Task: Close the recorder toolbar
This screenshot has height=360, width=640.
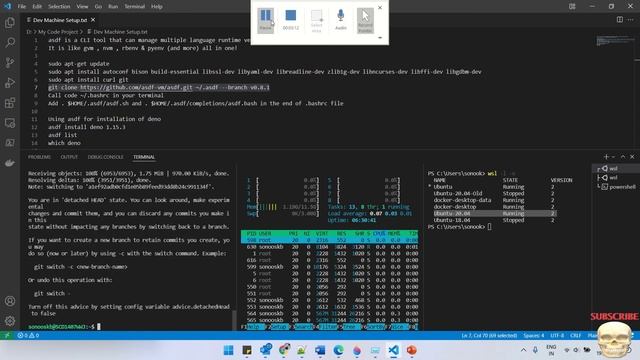Action: 380,7
